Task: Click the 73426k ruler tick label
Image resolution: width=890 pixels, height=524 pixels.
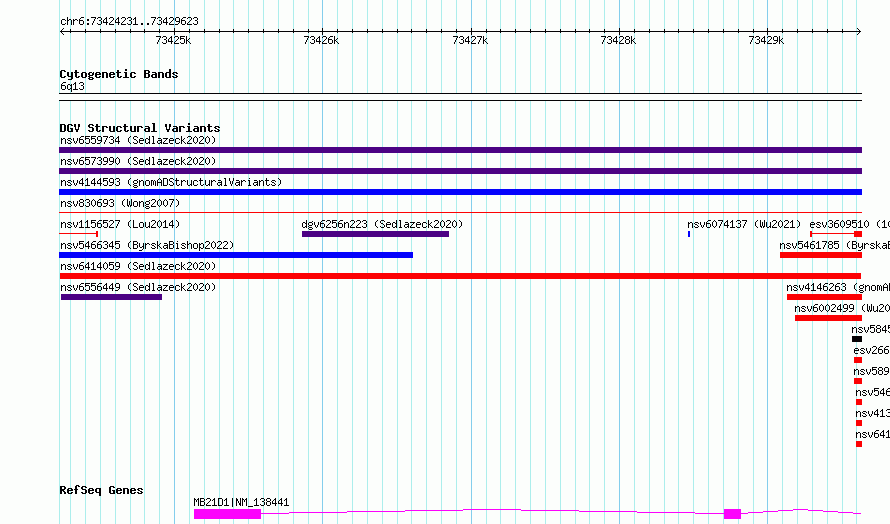Action: (321, 40)
